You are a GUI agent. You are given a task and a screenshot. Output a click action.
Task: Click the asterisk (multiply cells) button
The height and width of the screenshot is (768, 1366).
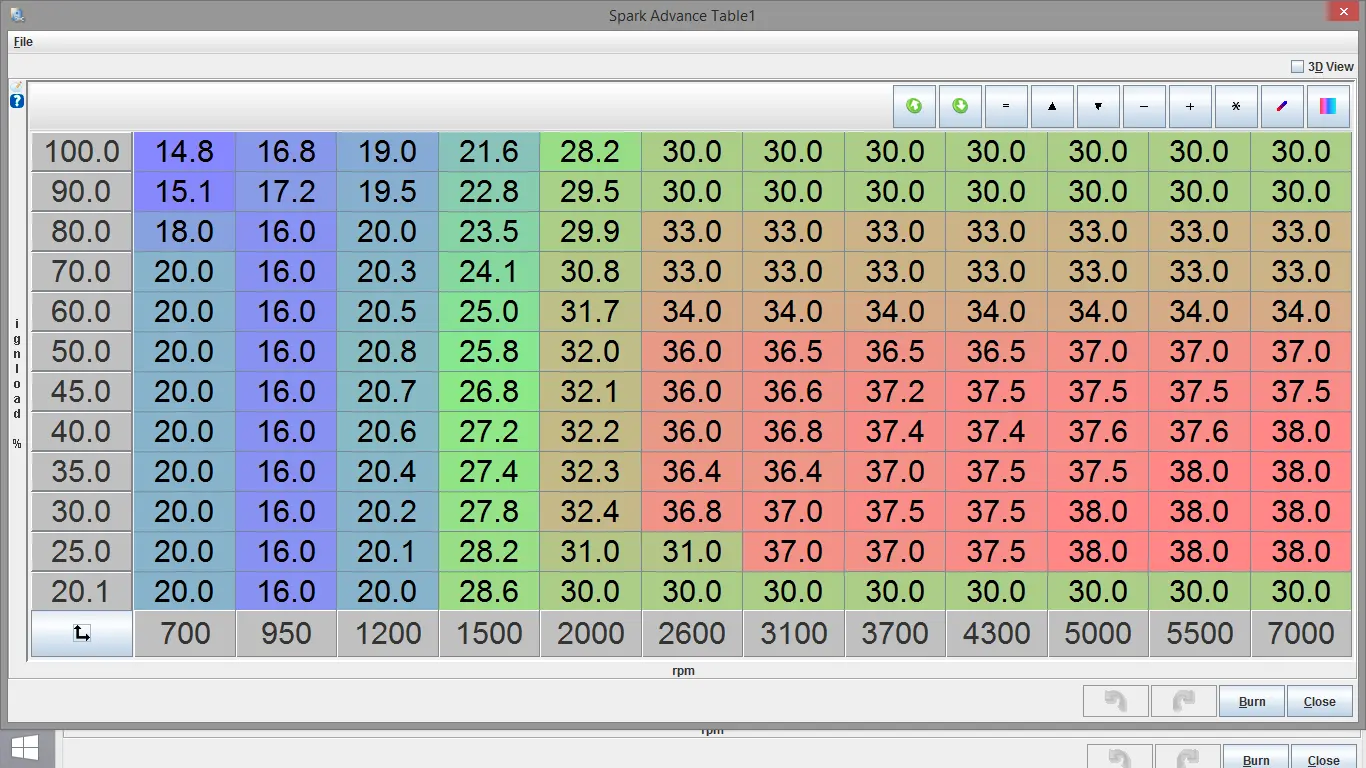click(x=1236, y=106)
